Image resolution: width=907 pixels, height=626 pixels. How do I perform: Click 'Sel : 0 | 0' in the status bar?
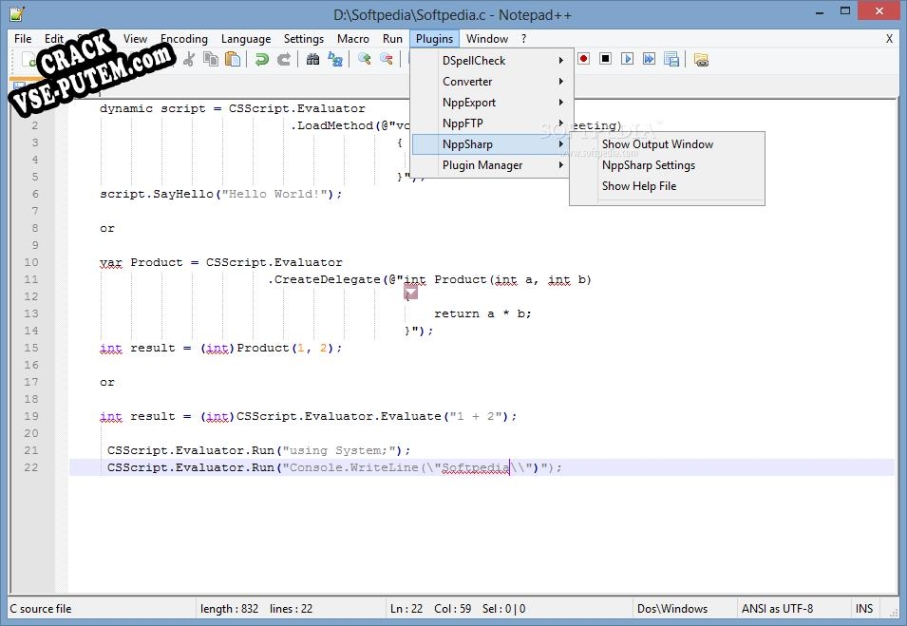point(504,609)
